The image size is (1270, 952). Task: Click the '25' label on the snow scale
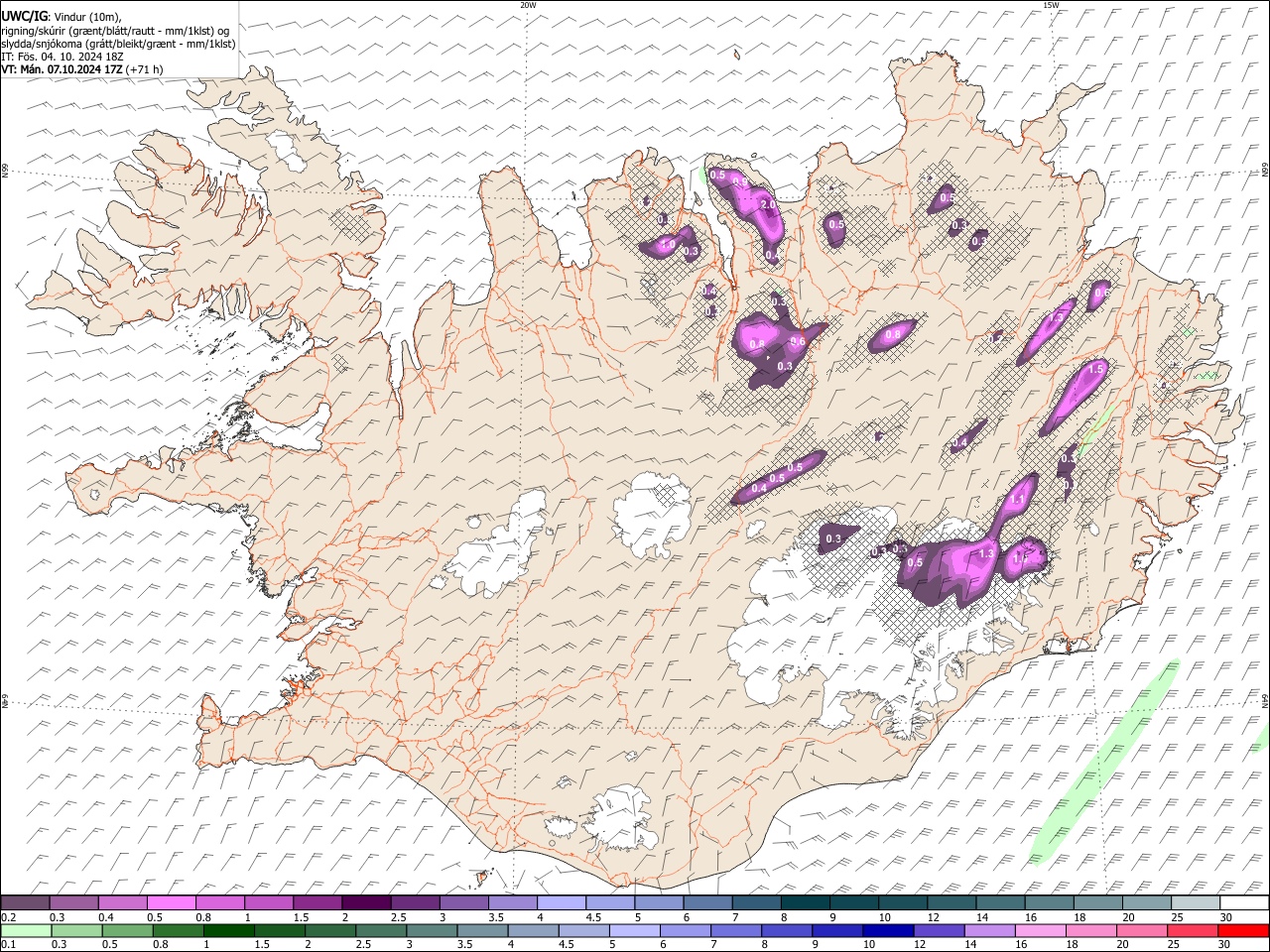tap(1177, 917)
